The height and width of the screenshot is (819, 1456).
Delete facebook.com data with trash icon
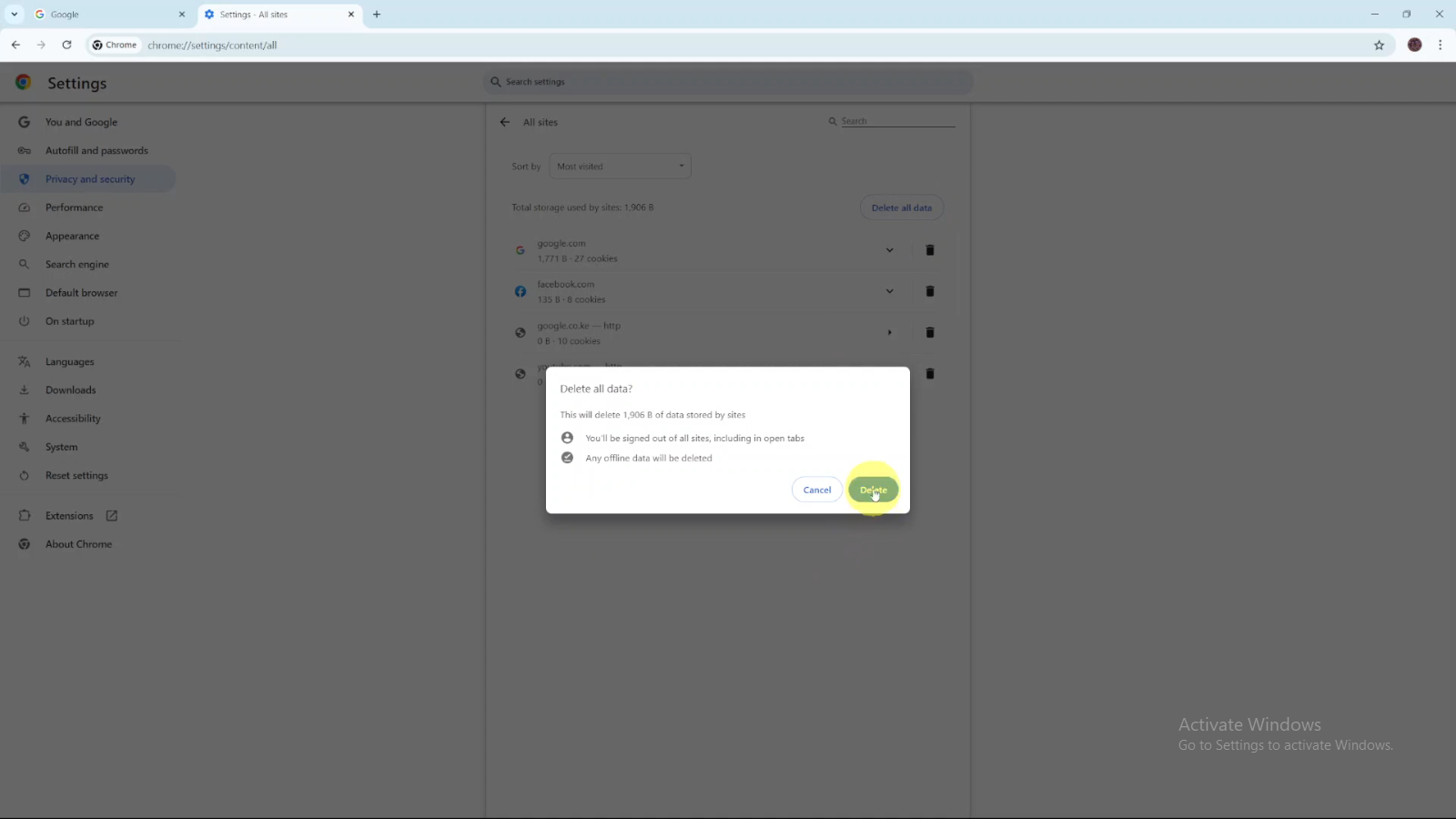(930, 291)
